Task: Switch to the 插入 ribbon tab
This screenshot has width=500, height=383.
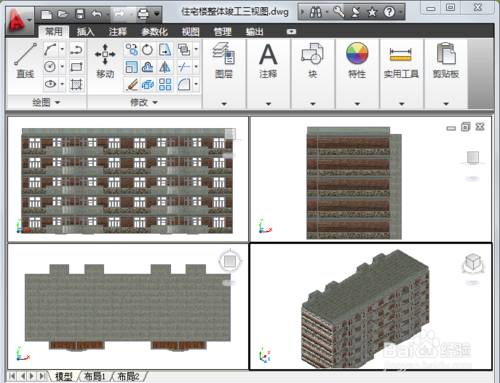Action: pyautogui.click(x=86, y=32)
